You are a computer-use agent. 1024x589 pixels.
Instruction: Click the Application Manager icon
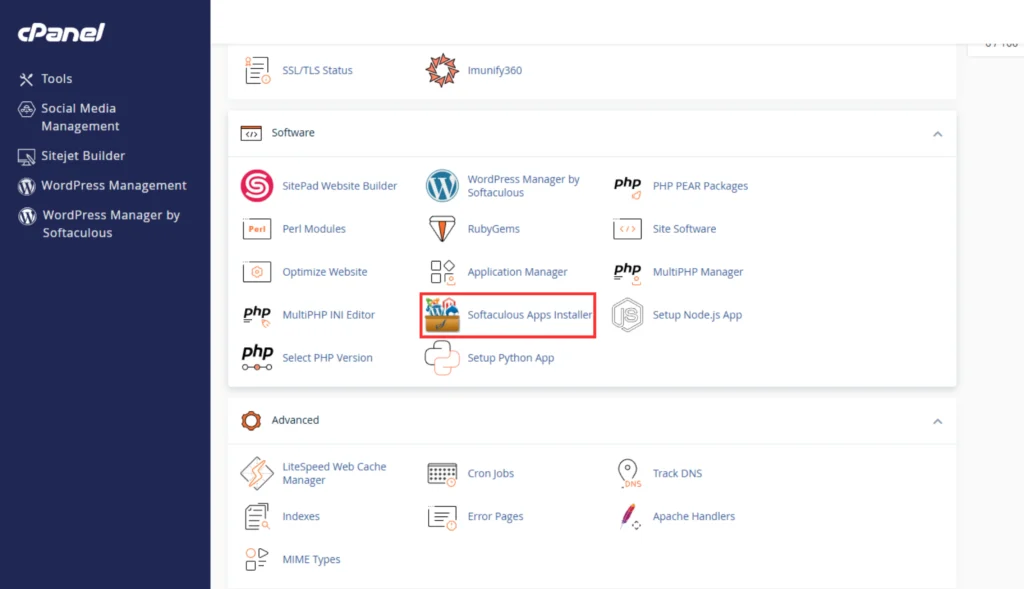[441, 272]
